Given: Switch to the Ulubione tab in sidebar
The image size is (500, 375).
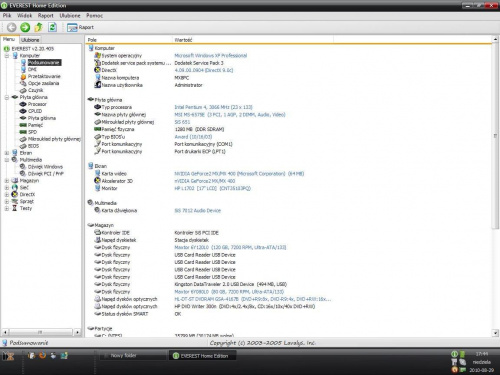Looking at the screenshot, I should coord(30,40).
